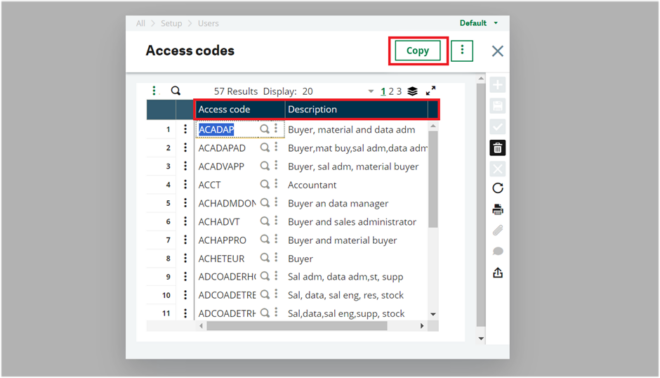
Task: Open lookup for ACADAPAD access code
Action: [x=264, y=147]
